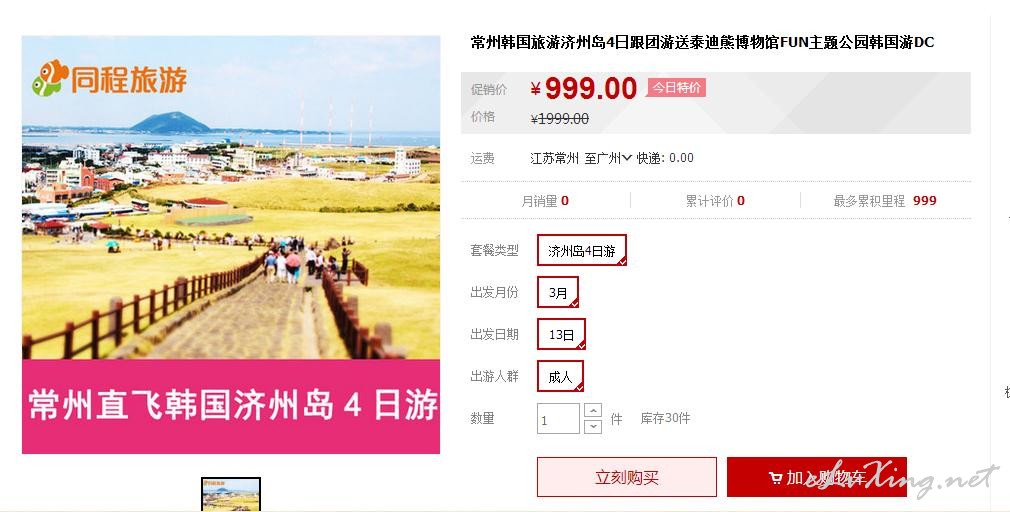Click the quantity input field
This screenshot has height=512, width=1010.
point(558,419)
